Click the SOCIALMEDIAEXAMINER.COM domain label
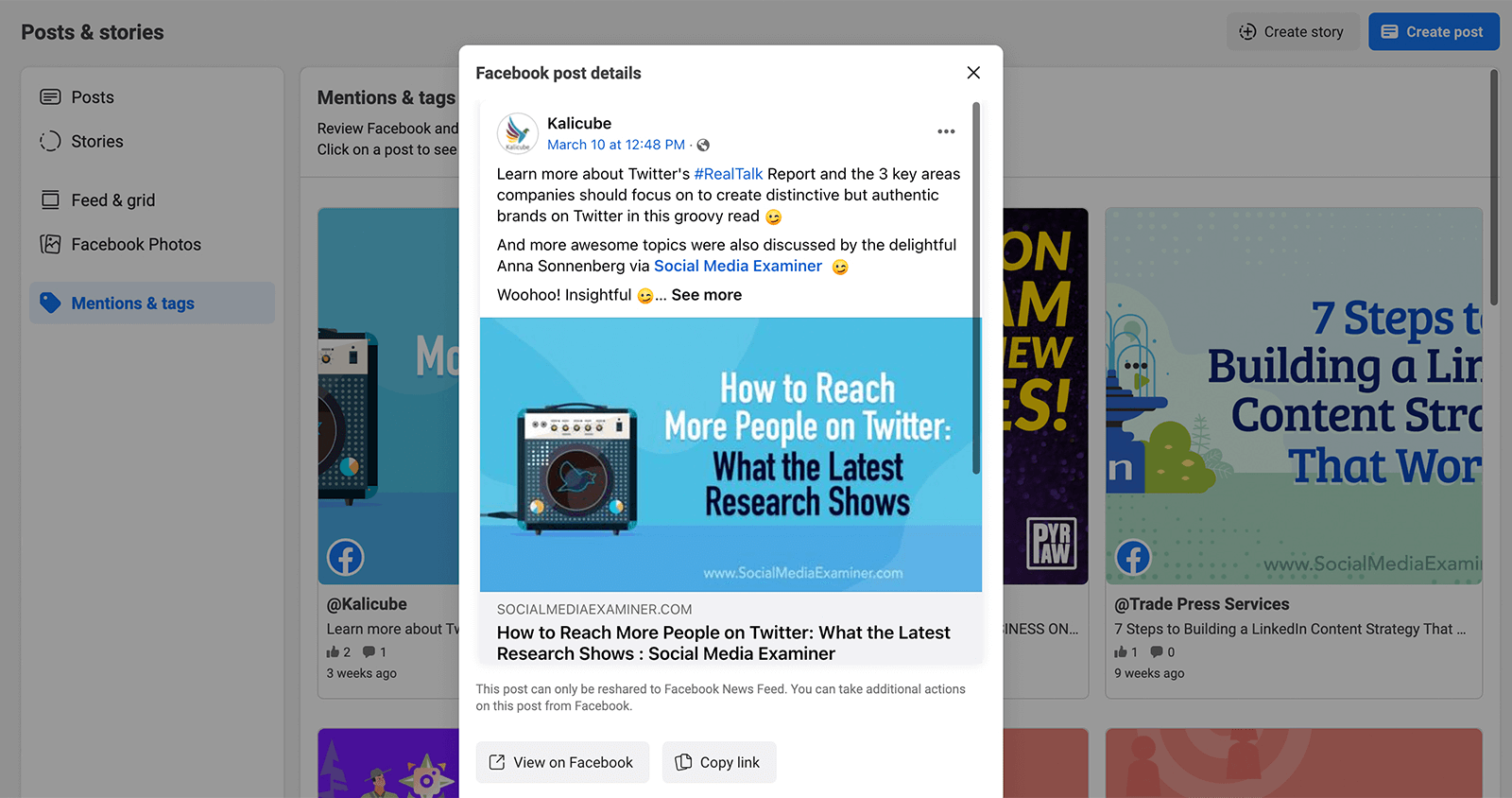This screenshot has height=798, width=1512. point(594,610)
